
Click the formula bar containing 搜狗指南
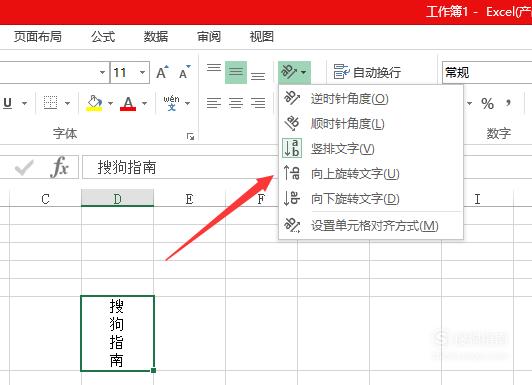tap(180, 167)
